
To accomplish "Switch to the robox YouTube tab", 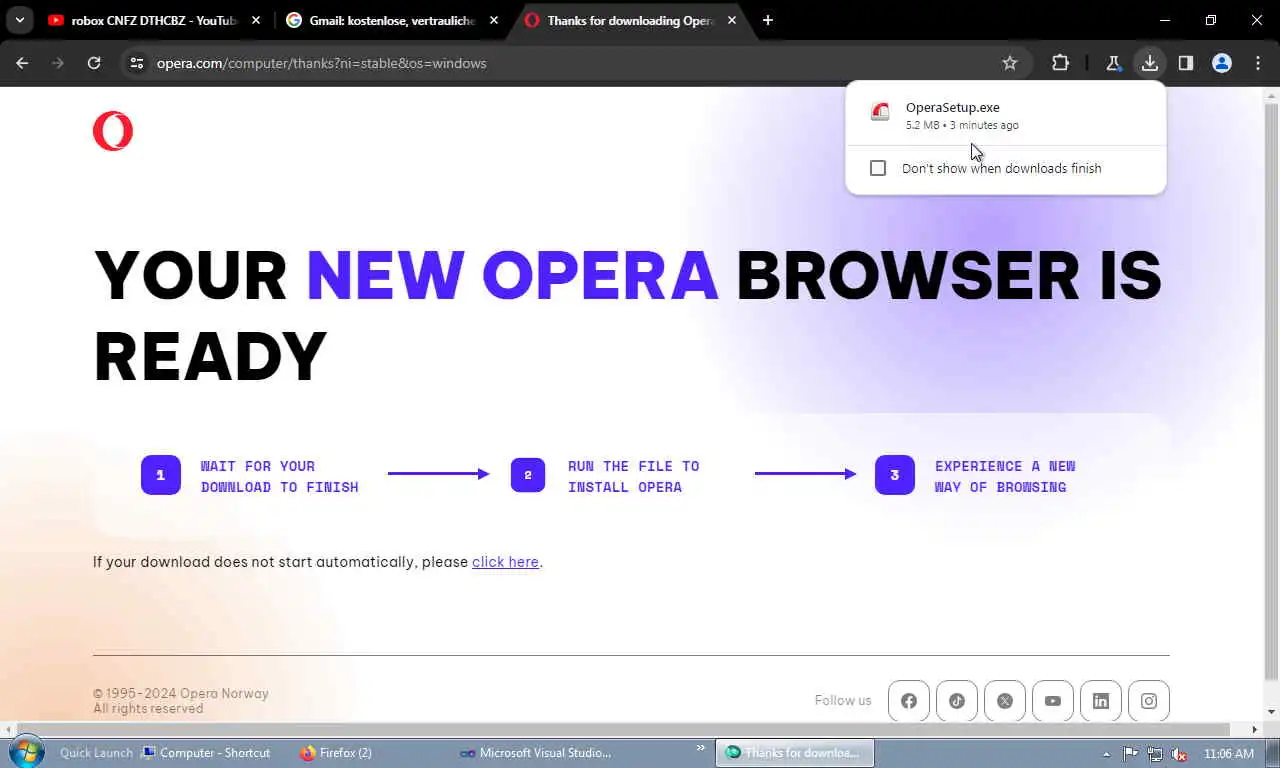I will [155, 20].
